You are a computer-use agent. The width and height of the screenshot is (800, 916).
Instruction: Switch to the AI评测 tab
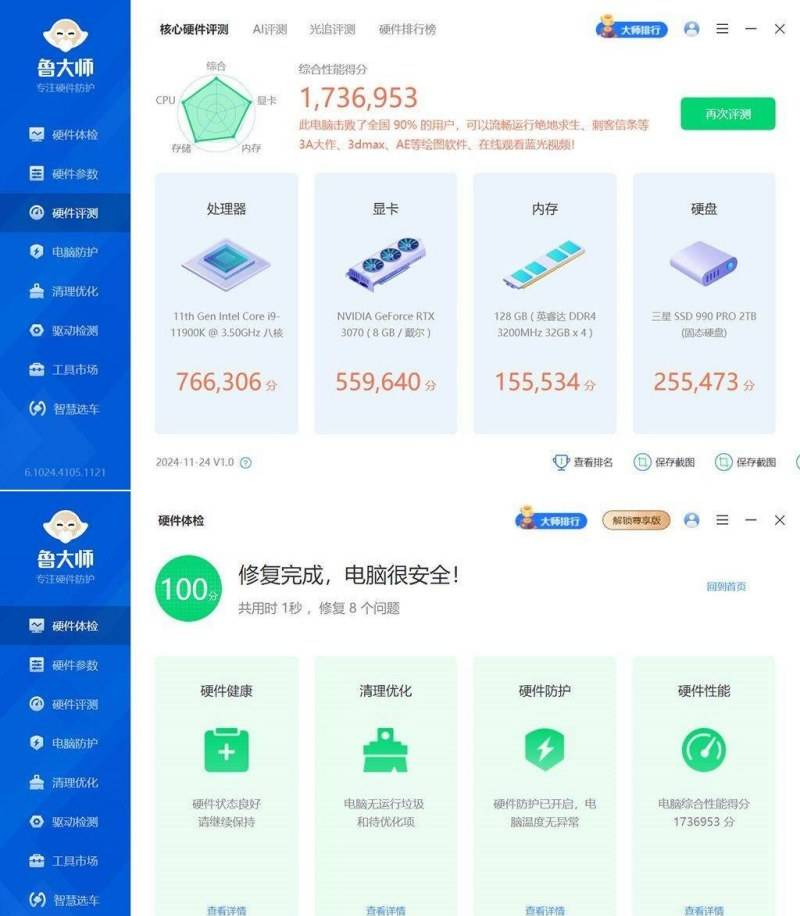(269, 29)
